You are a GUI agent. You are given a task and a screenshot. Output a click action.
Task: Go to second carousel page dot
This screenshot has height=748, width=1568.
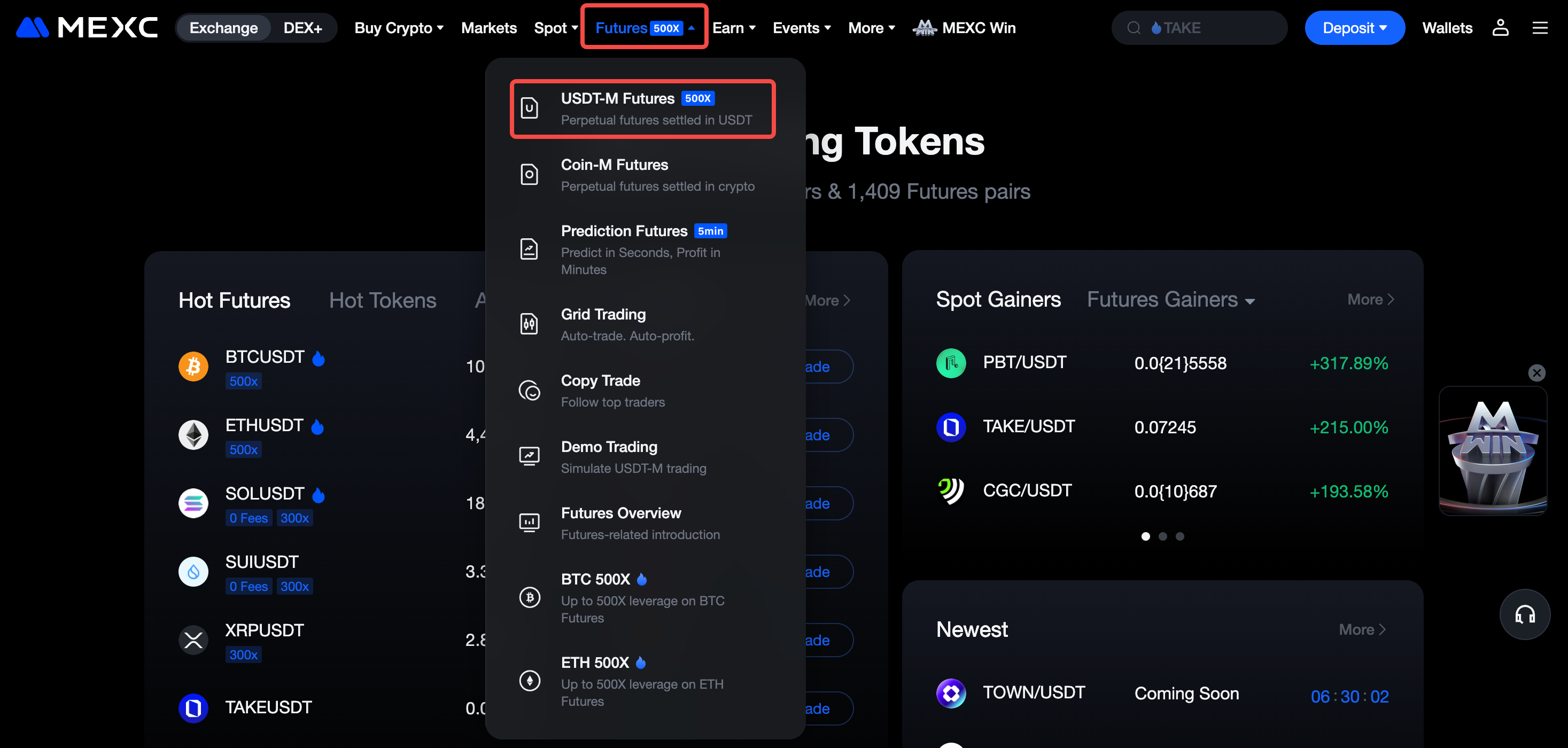pos(1162,536)
